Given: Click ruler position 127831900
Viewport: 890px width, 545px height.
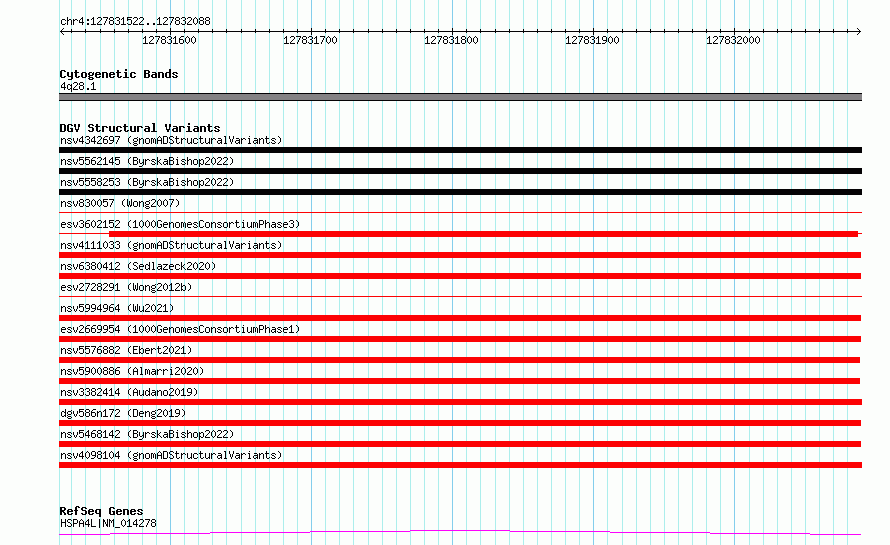Looking at the screenshot, I should click(x=592, y=40).
